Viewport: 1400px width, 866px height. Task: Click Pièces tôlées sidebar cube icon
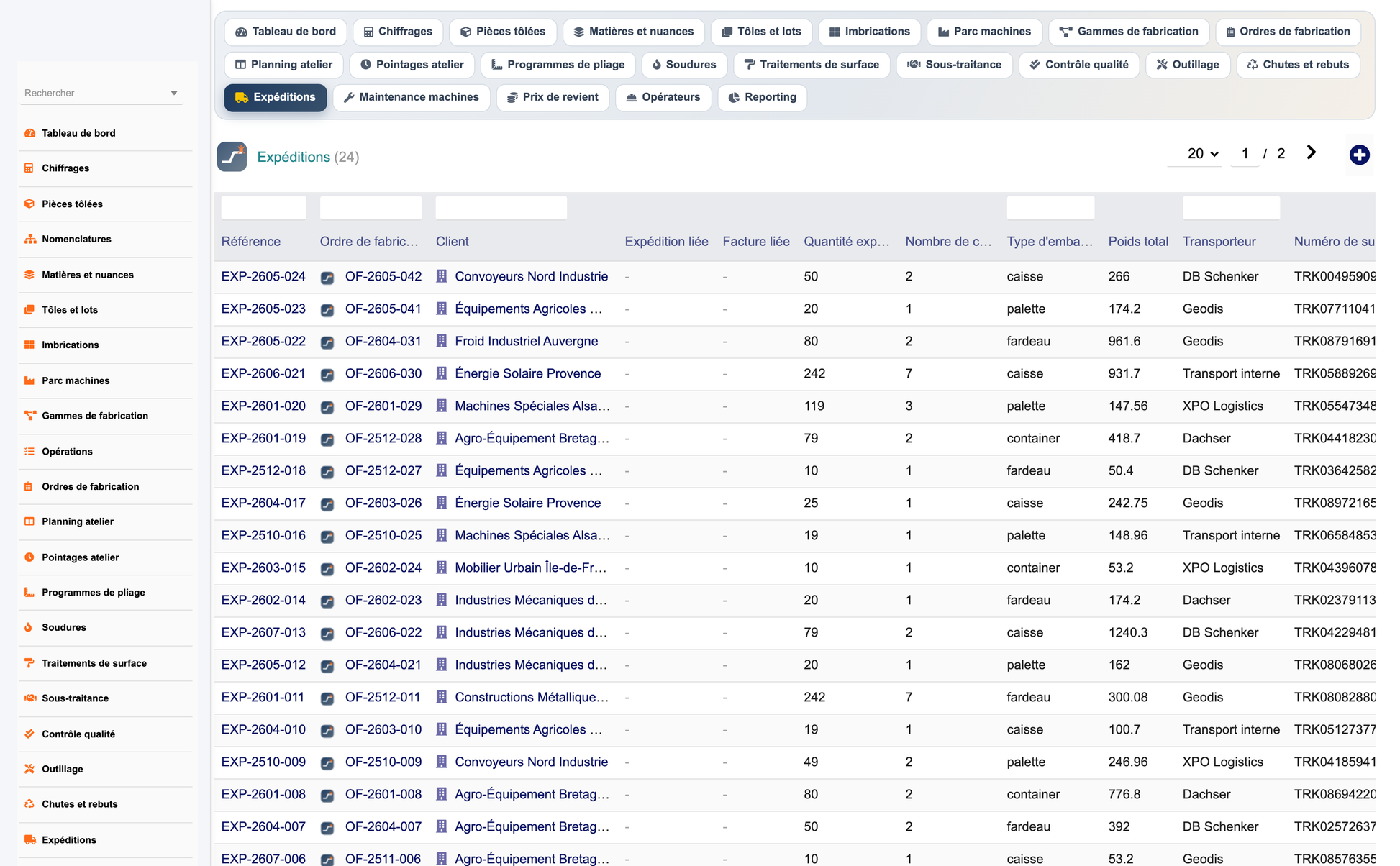[29, 204]
